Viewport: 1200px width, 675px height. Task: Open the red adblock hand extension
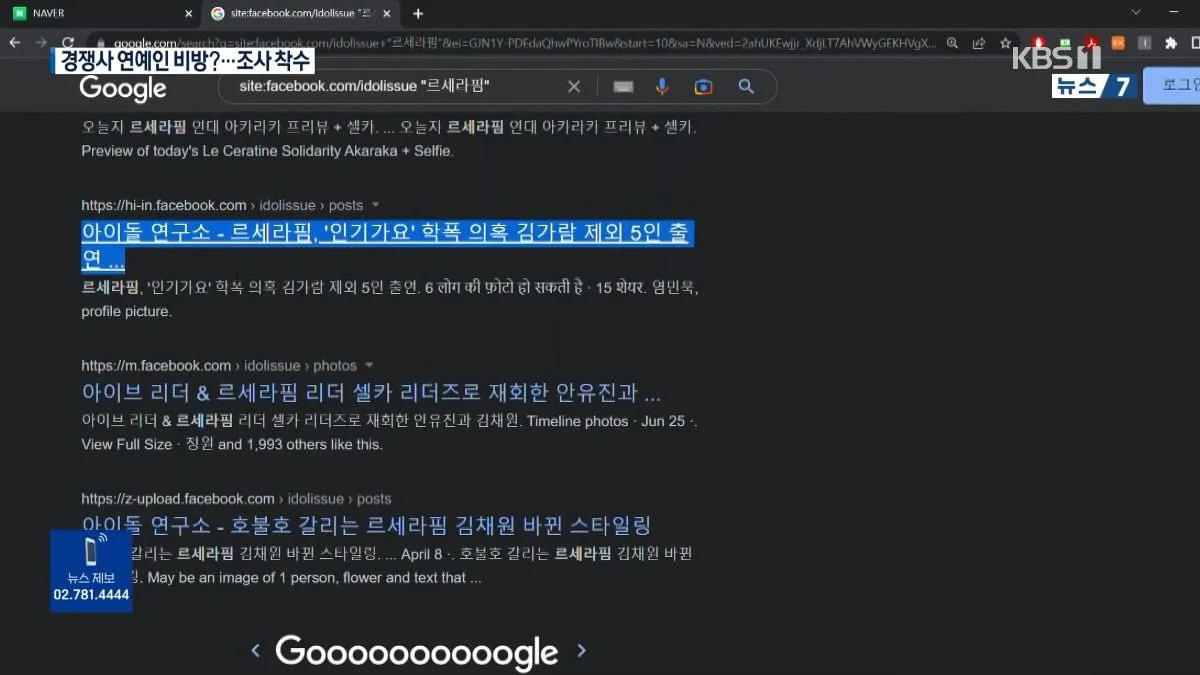[1039, 43]
